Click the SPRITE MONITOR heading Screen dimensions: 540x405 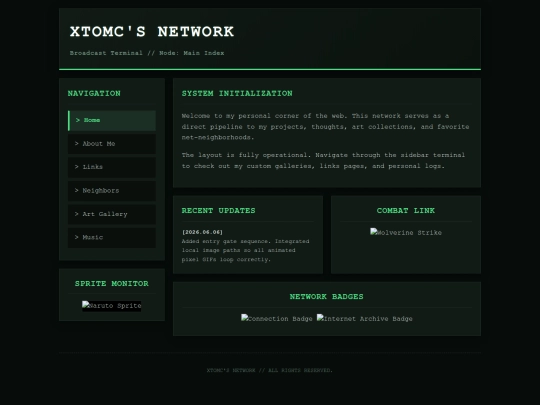tap(112, 283)
